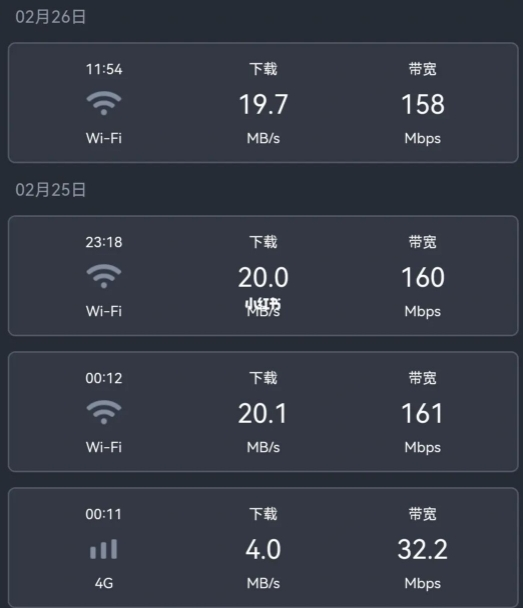The width and height of the screenshot is (523, 608).
Task: Select the 158 Mbps bandwidth value
Action: (x=423, y=104)
